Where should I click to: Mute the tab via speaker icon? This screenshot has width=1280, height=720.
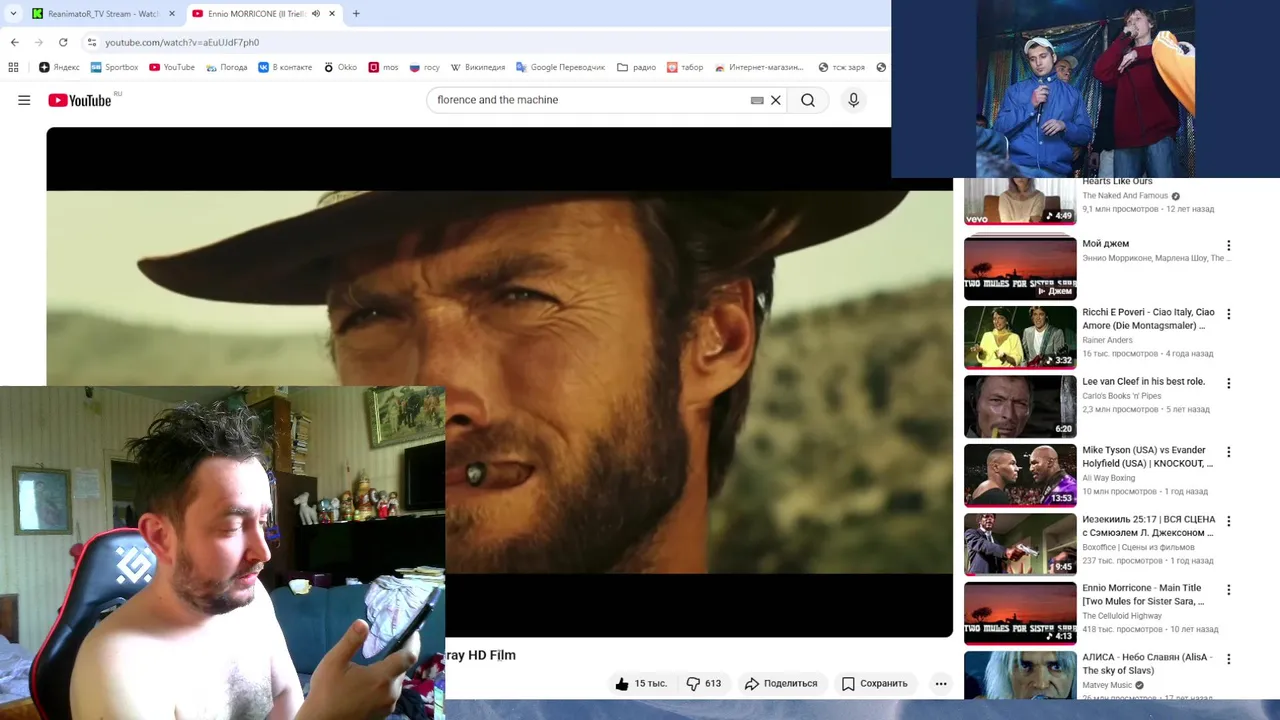(x=315, y=14)
